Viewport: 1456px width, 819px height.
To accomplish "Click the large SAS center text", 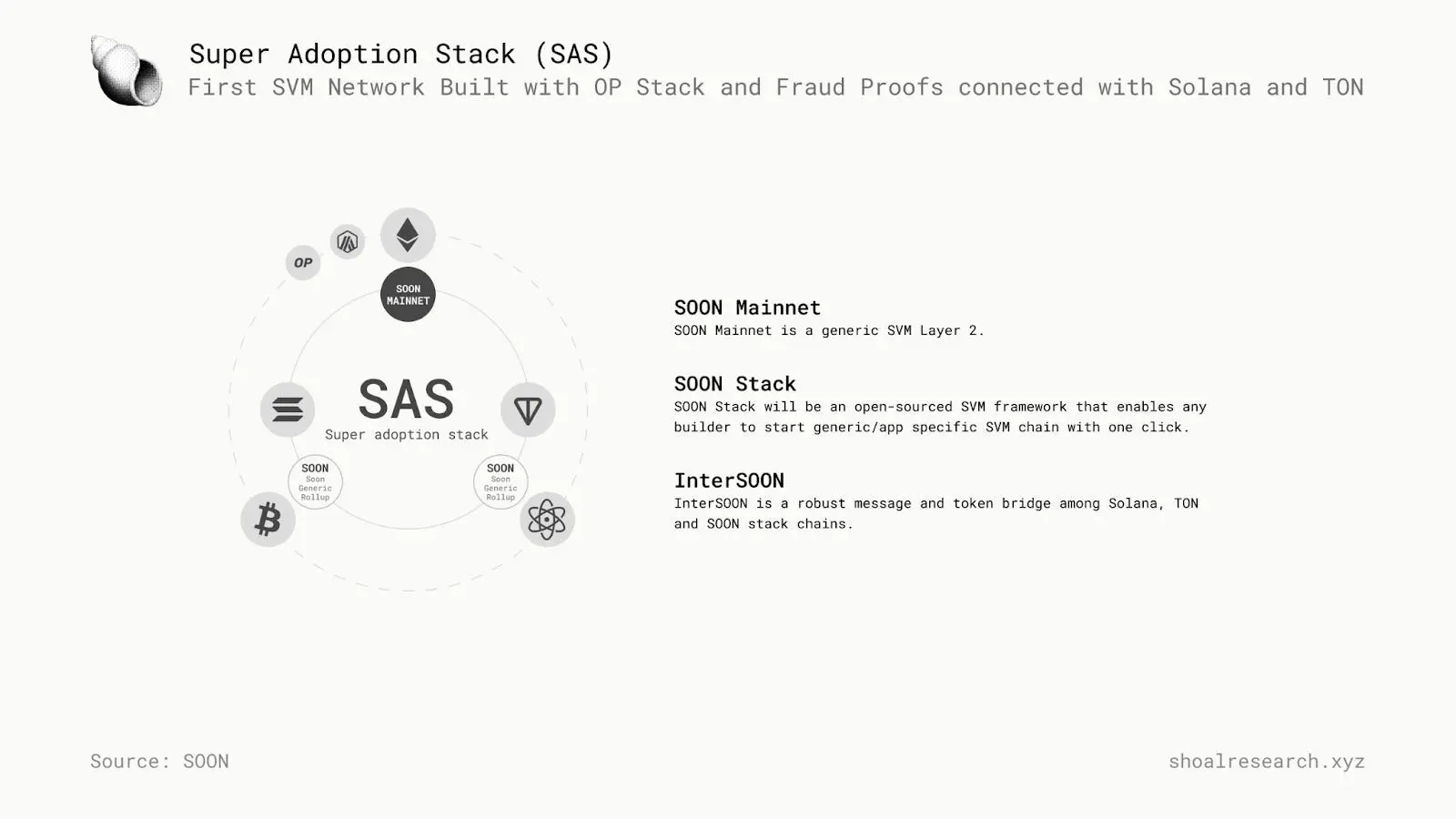I will (406, 399).
